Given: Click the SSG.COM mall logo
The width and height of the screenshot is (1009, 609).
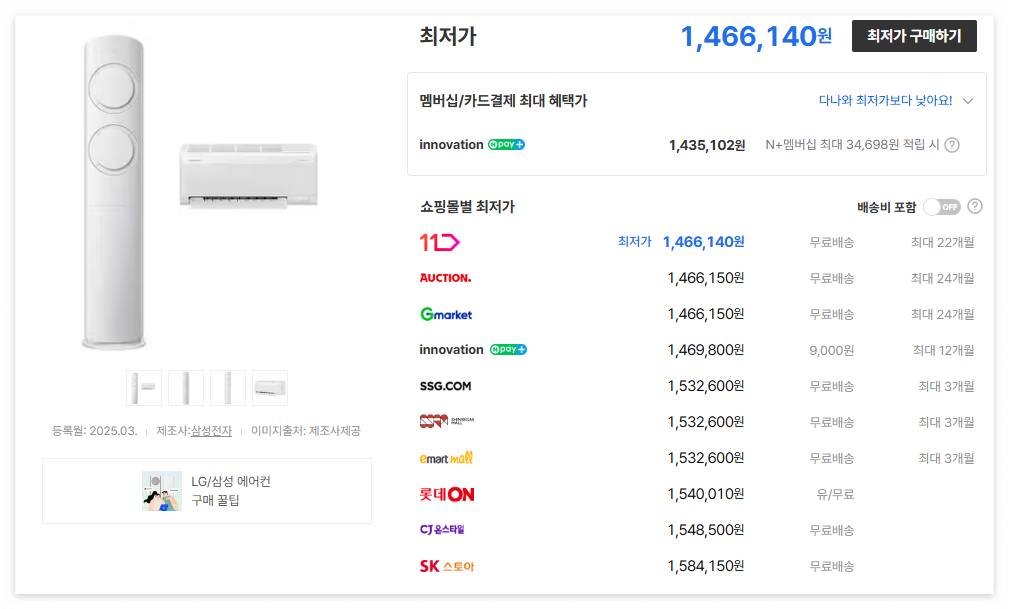Looking at the screenshot, I should (446, 385).
